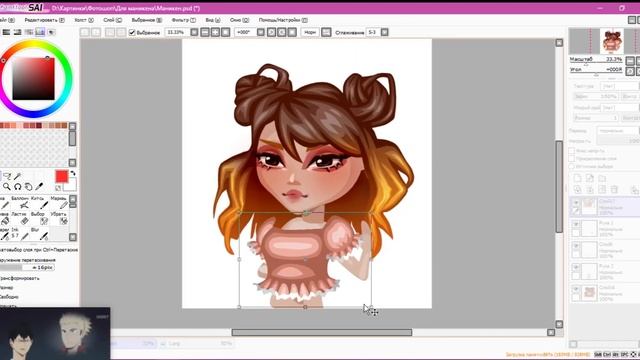Click the zoom out minus button
Image resolution: width=640 pixels, height=360 pixels.
pyautogui.click(x=205, y=32)
